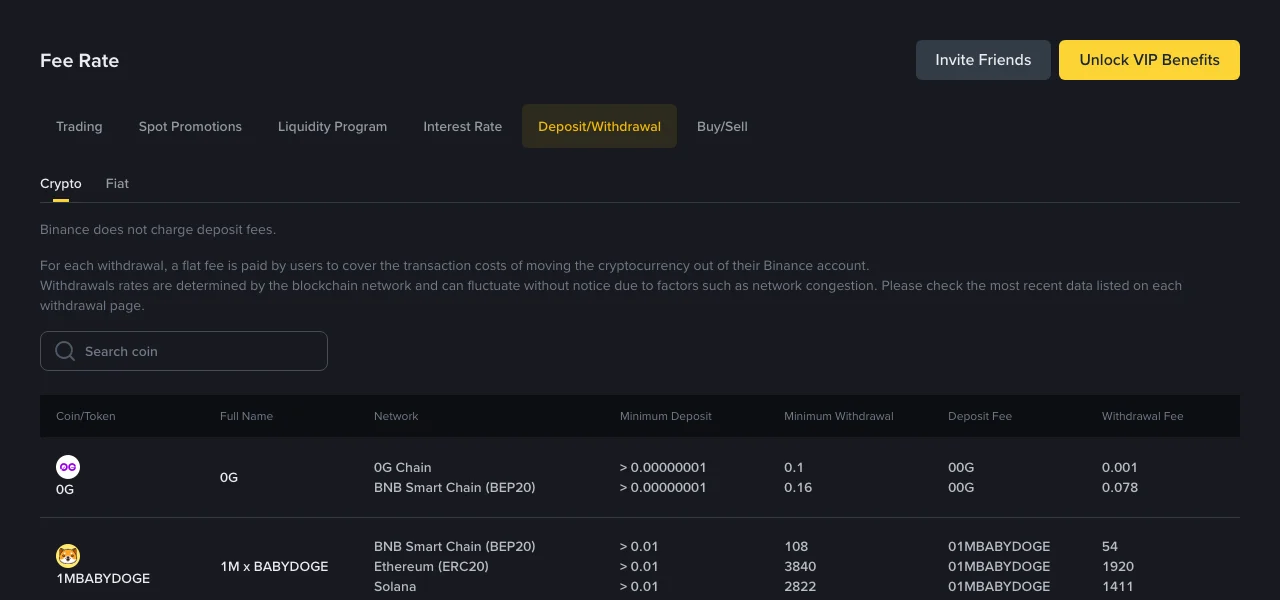This screenshot has width=1280, height=600.
Task: Click the 54 withdrawal fee value
Action: pos(1110,546)
